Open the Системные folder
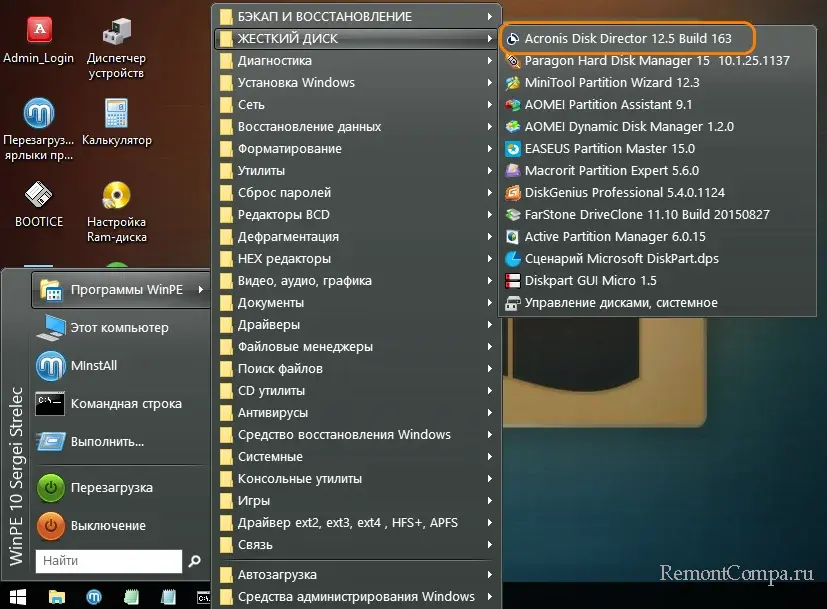This screenshot has height=609, width=827. pos(357,457)
